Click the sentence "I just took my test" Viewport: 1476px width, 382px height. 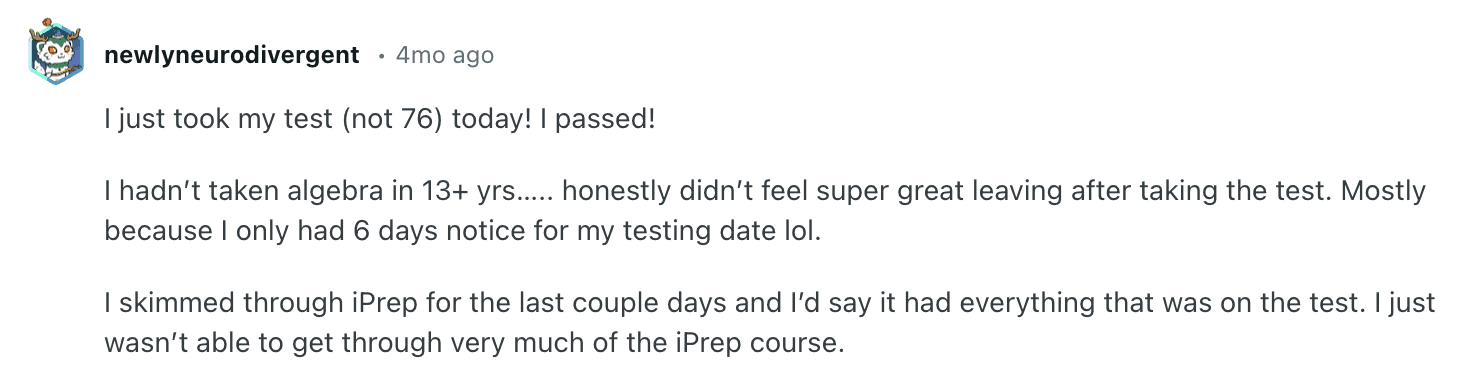coord(219,121)
